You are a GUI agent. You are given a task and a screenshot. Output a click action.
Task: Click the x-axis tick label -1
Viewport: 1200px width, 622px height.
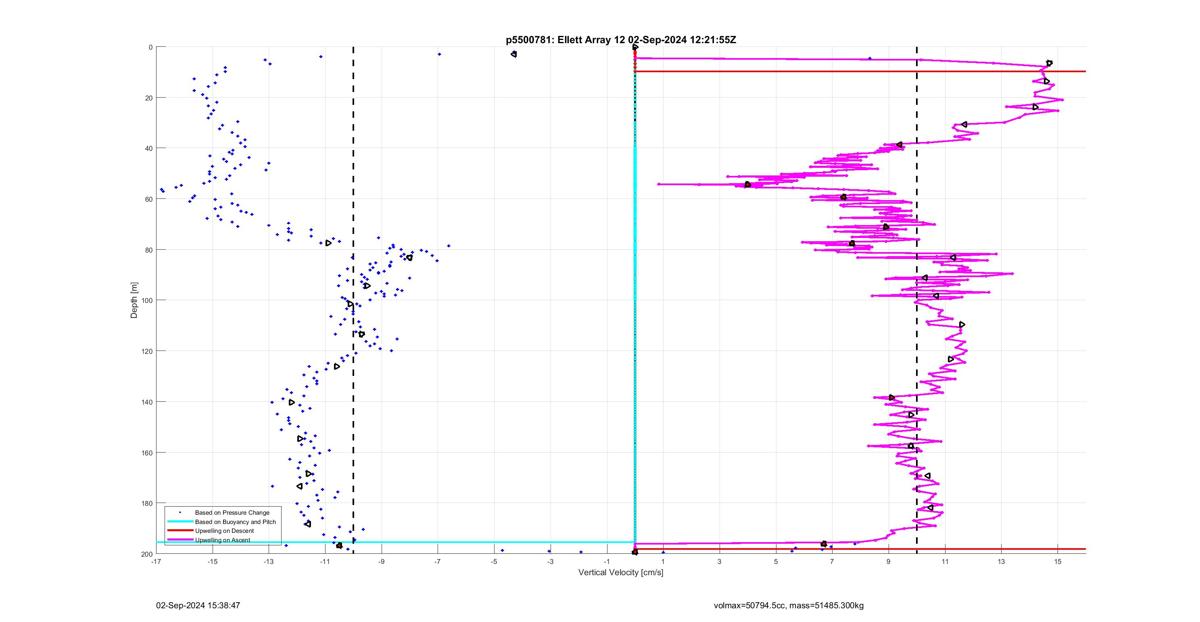pyautogui.click(x=607, y=561)
